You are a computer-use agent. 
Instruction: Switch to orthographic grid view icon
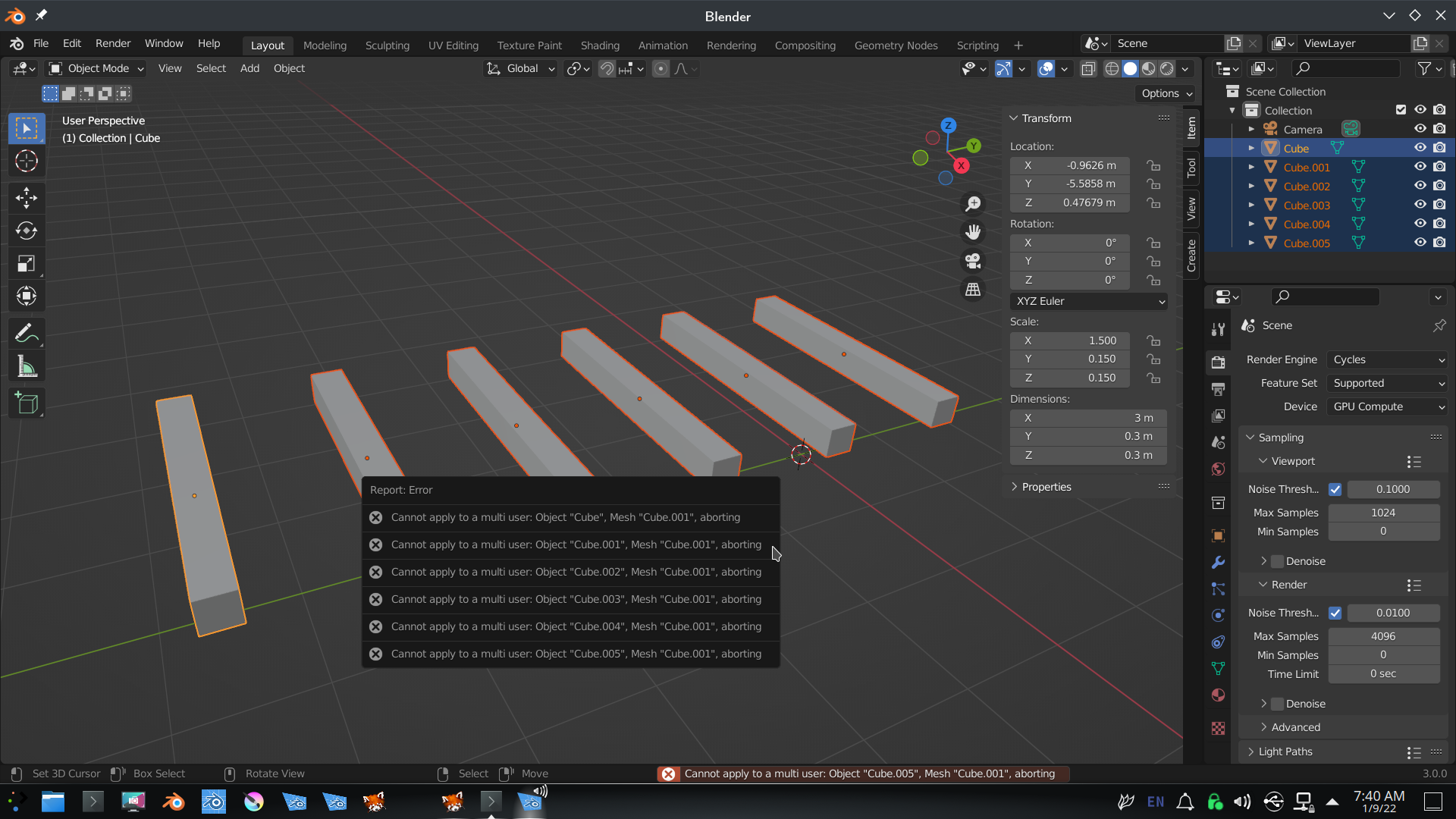click(973, 290)
